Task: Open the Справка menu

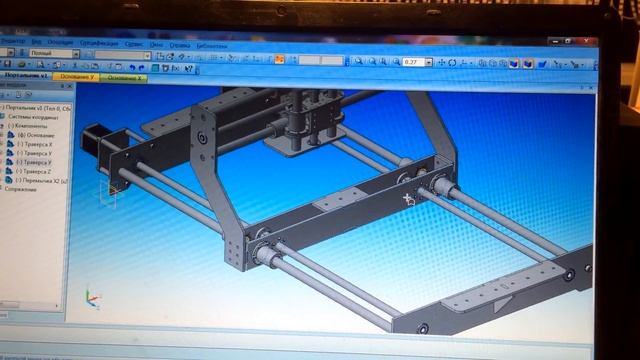Action: point(180,45)
